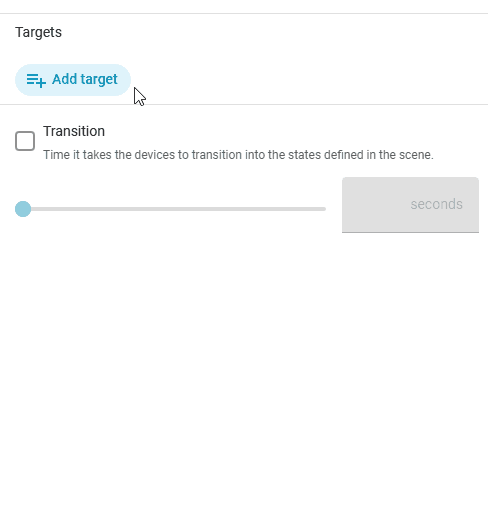488x514 pixels.
Task: Click the Transition label text
Action: tap(74, 131)
